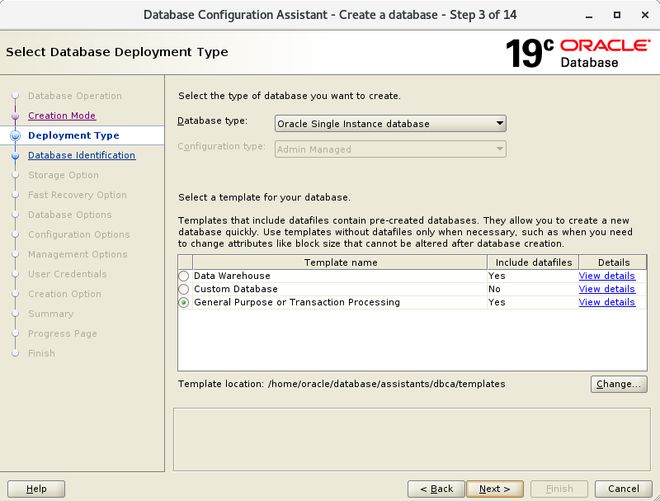The image size is (660, 501).
Task: Click the Fast Recovery Option step label
Action: (77, 195)
